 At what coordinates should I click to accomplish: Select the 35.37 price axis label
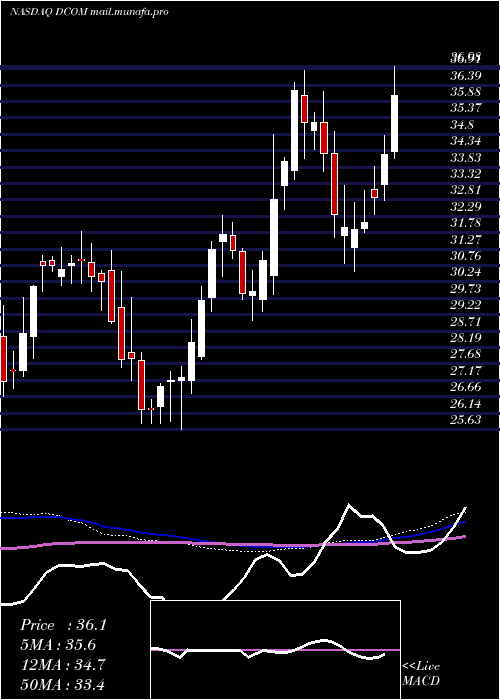(466, 108)
